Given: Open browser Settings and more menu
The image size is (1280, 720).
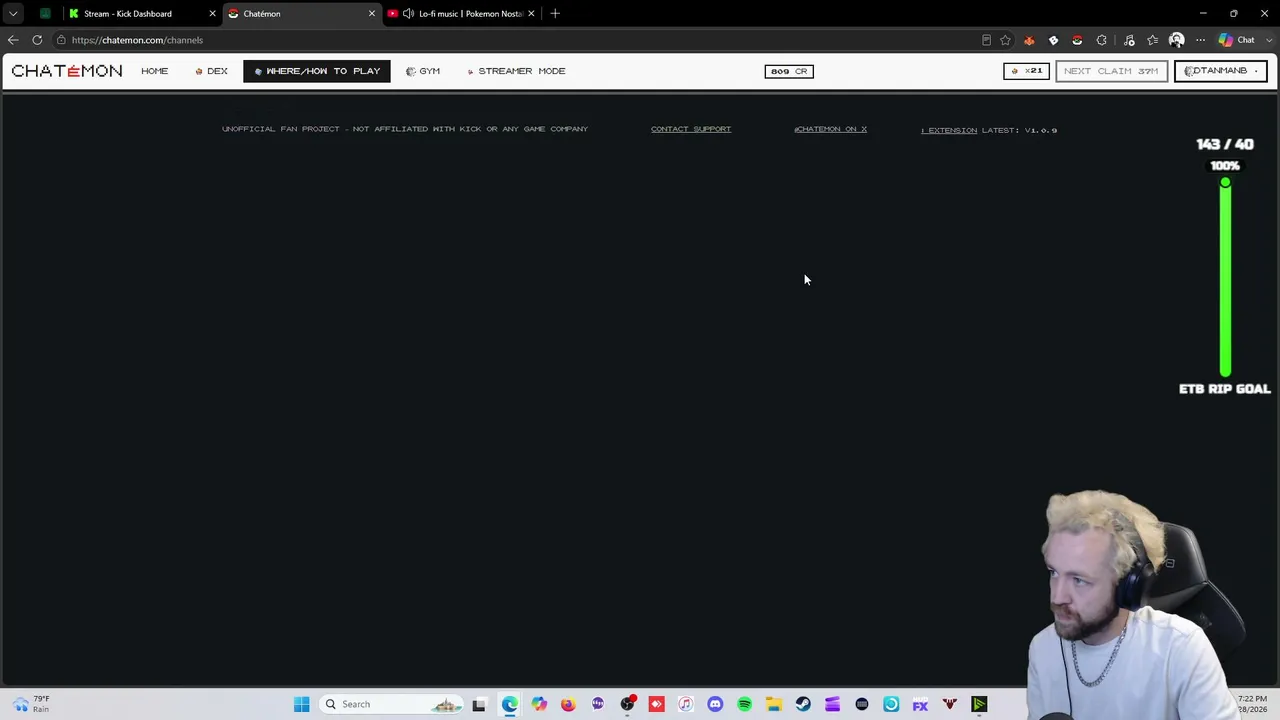Looking at the screenshot, I should (x=1200, y=40).
